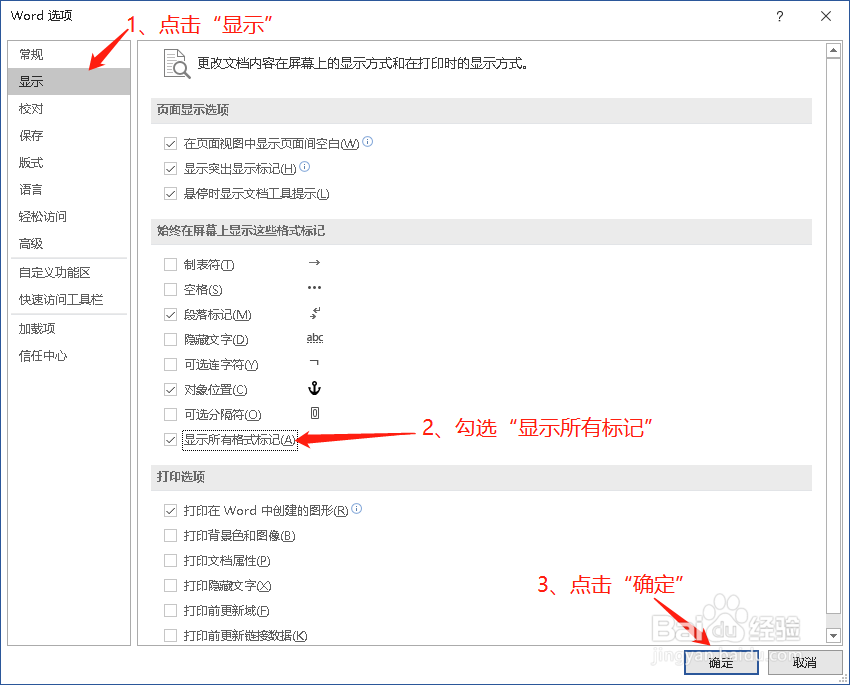
Task: Enable the 可选连字符 checkbox
Action: pyautogui.click(x=170, y=364)
